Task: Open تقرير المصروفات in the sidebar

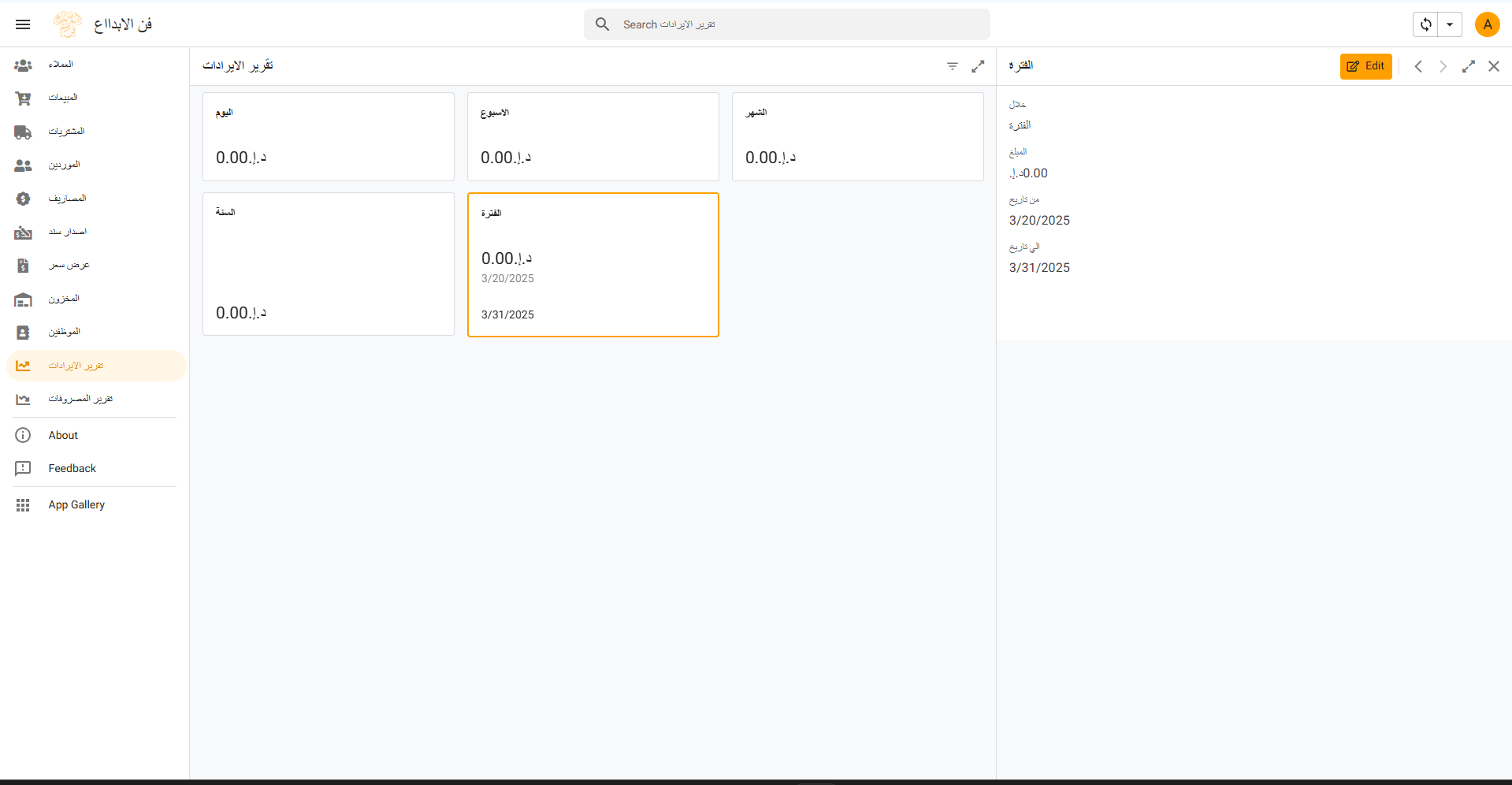Action: coord(80,399)
